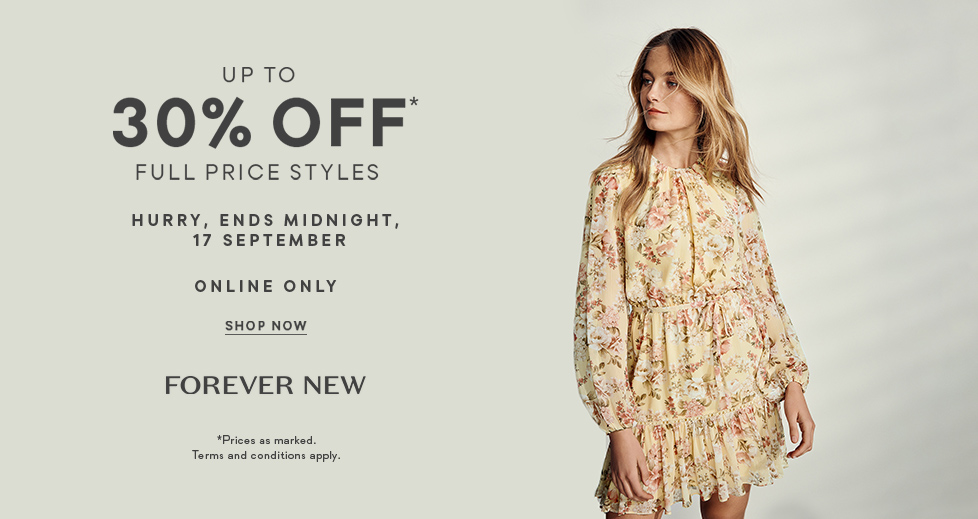Click the asterisk beside the OFF headline
Image resolution: width=978 pixels, height=519 pixels.
(x=414, y=102)
